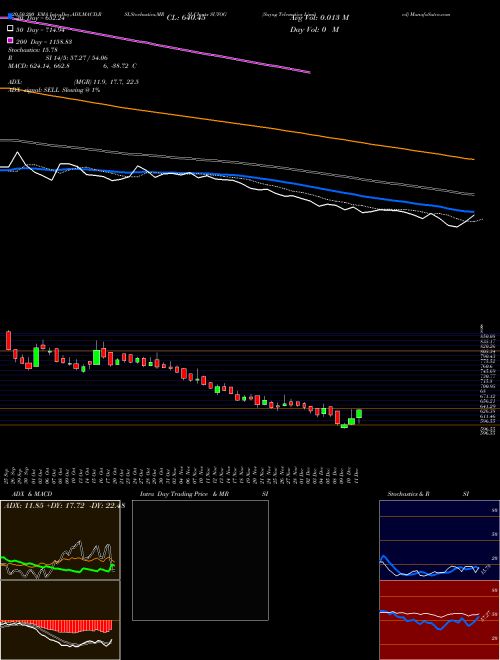
Task: Click the 'Day Vol: 0 M' label
Action: tap(314, 30)
